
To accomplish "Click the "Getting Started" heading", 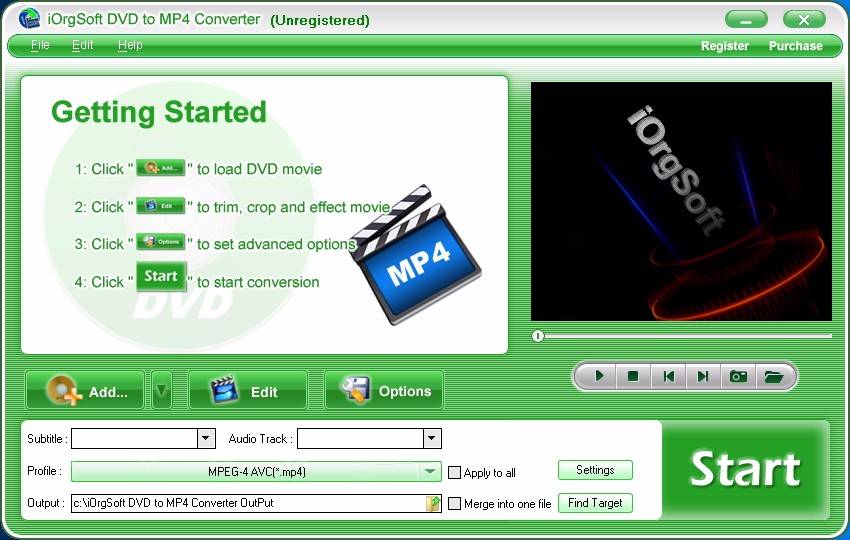I will coord(159,113).
